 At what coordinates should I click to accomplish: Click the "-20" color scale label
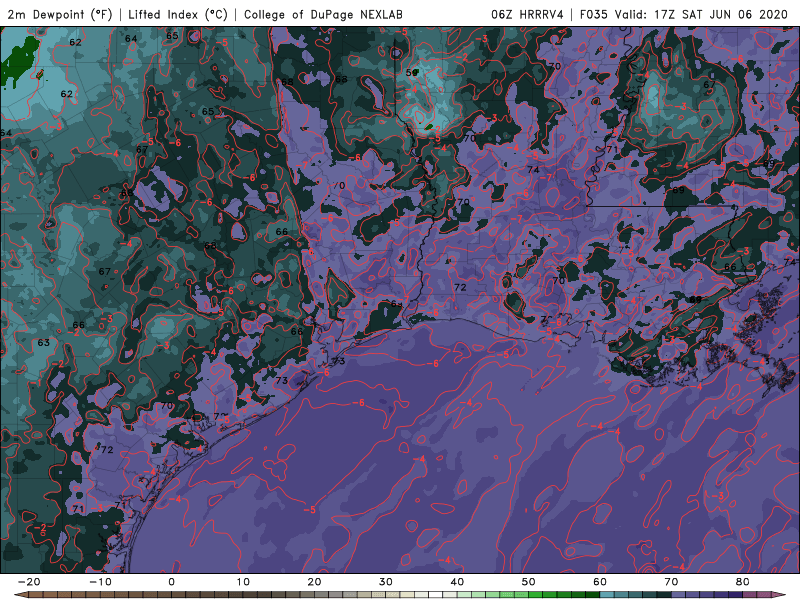click(x=29, y=582)
